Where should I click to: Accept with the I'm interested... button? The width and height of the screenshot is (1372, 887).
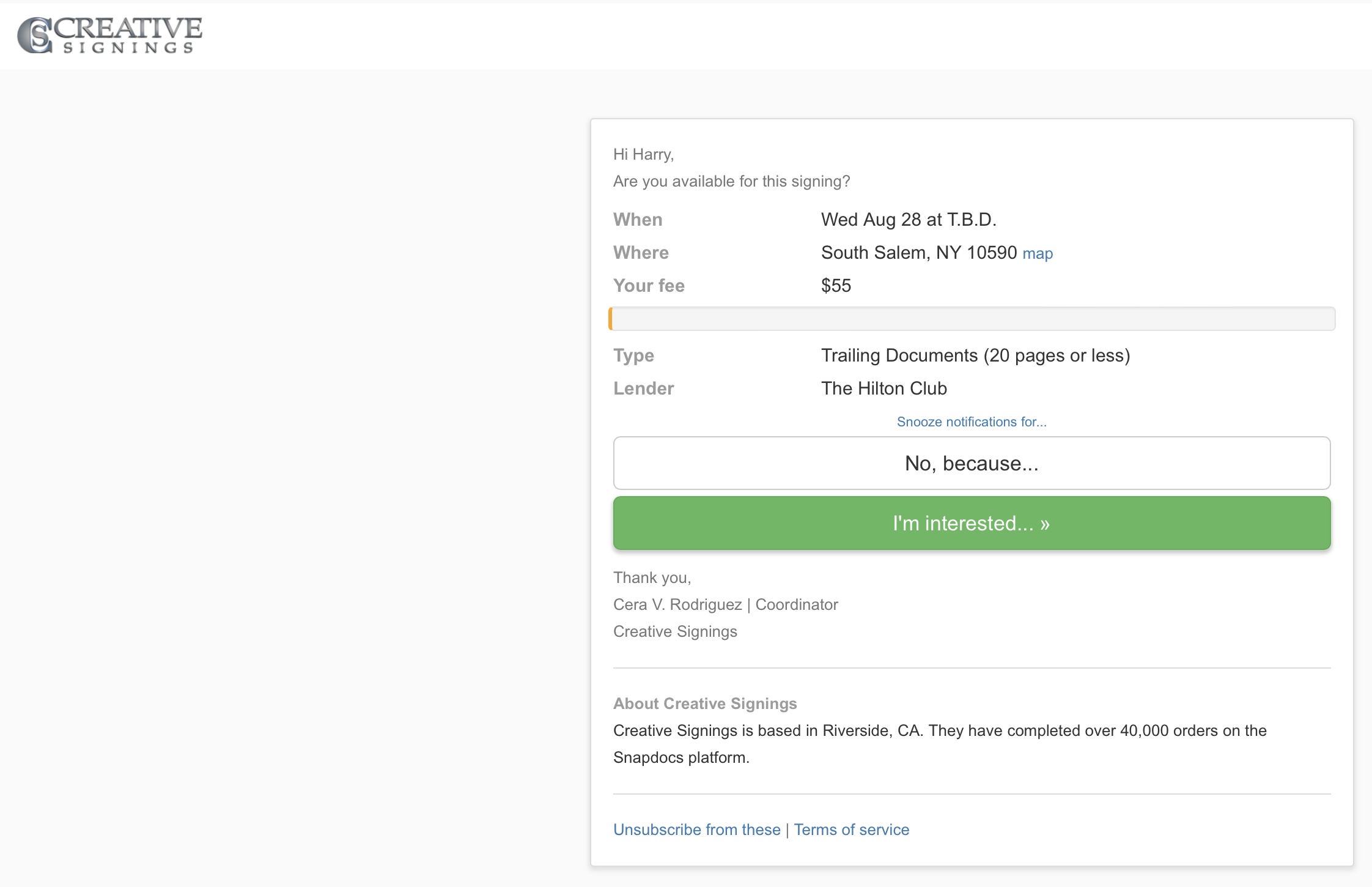(x=972, y=523)
